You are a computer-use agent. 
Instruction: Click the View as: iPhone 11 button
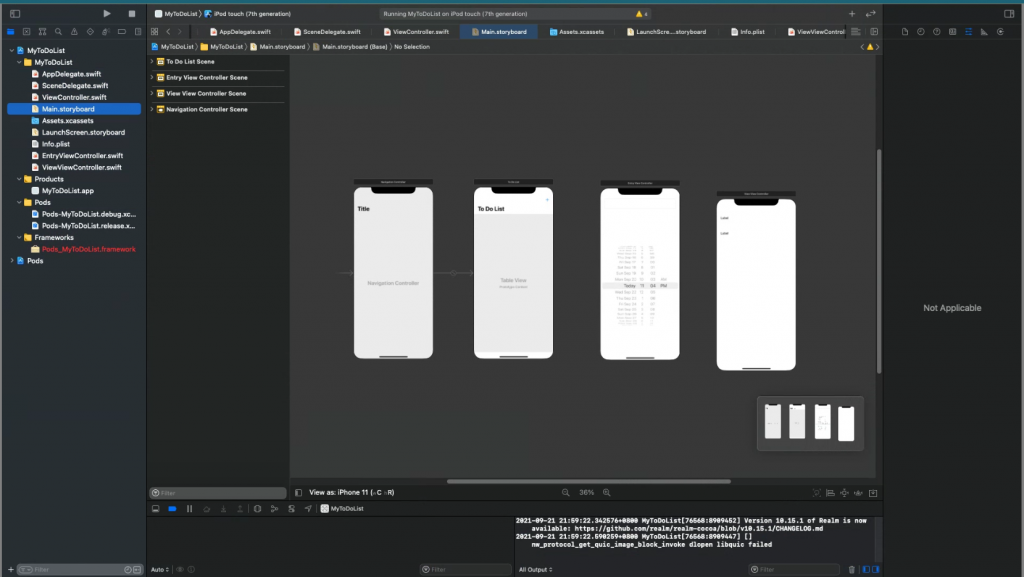click(351, 492)
